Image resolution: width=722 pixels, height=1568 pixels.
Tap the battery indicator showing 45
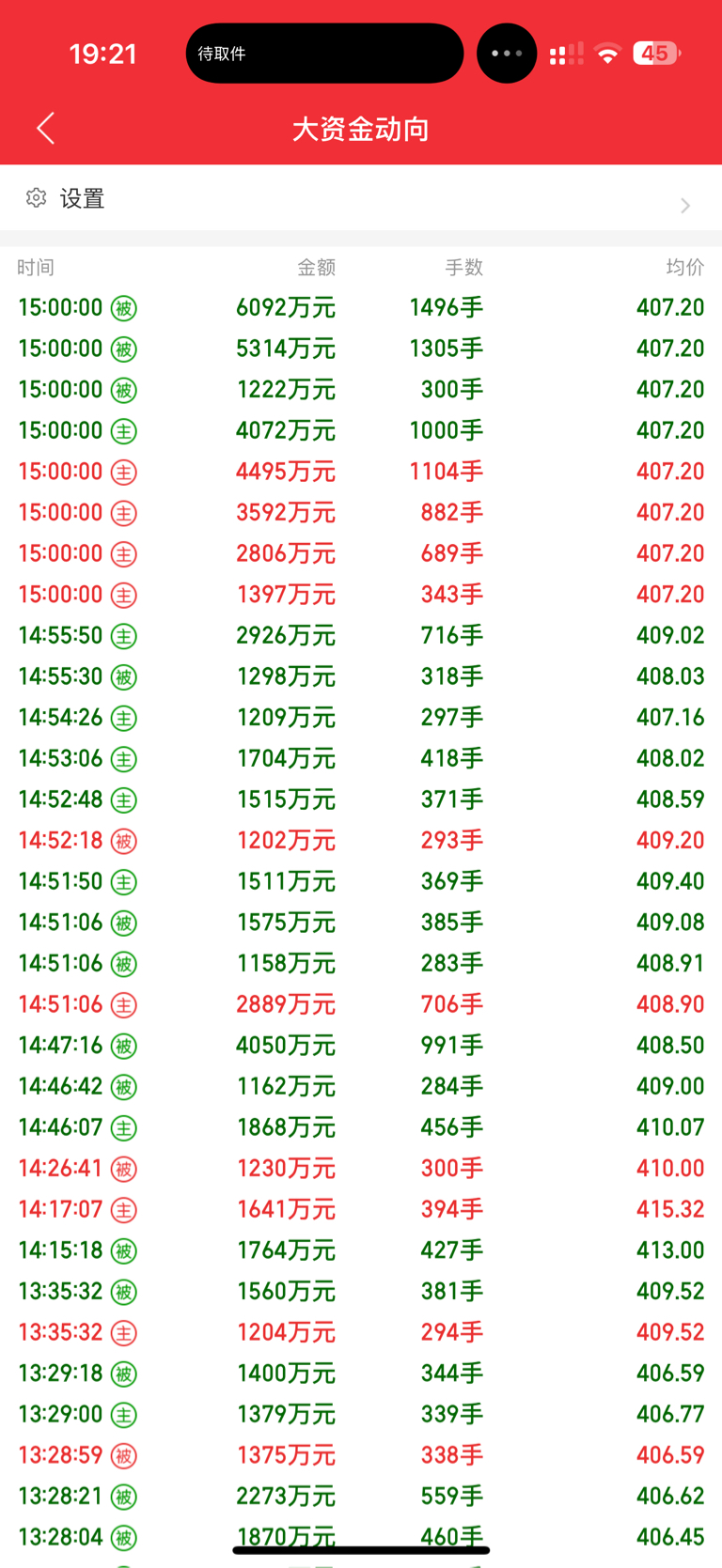pos(657,54)
